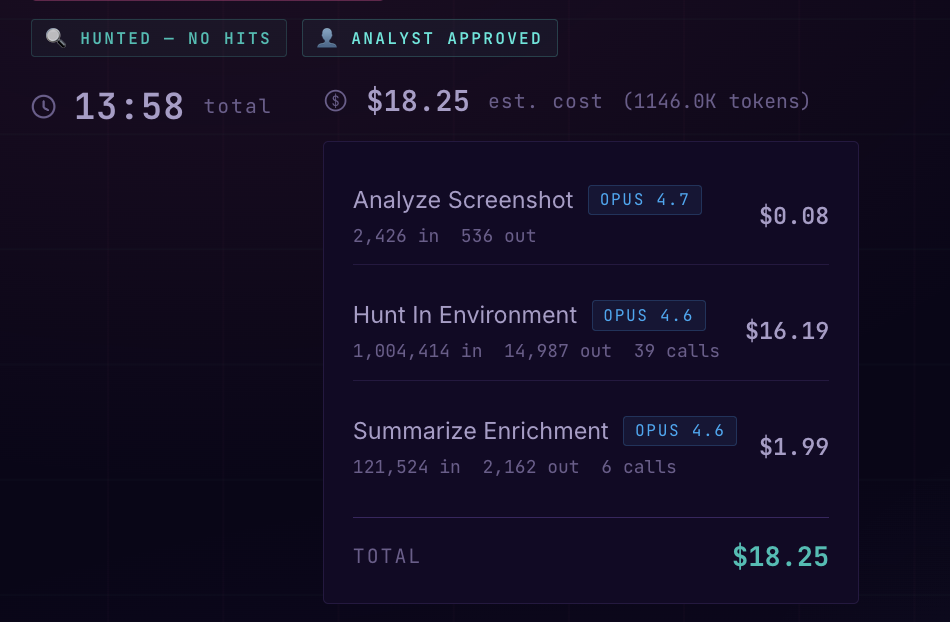Click the $1.99 cost value
Screen dimensions: 950x622
point(794,446)
